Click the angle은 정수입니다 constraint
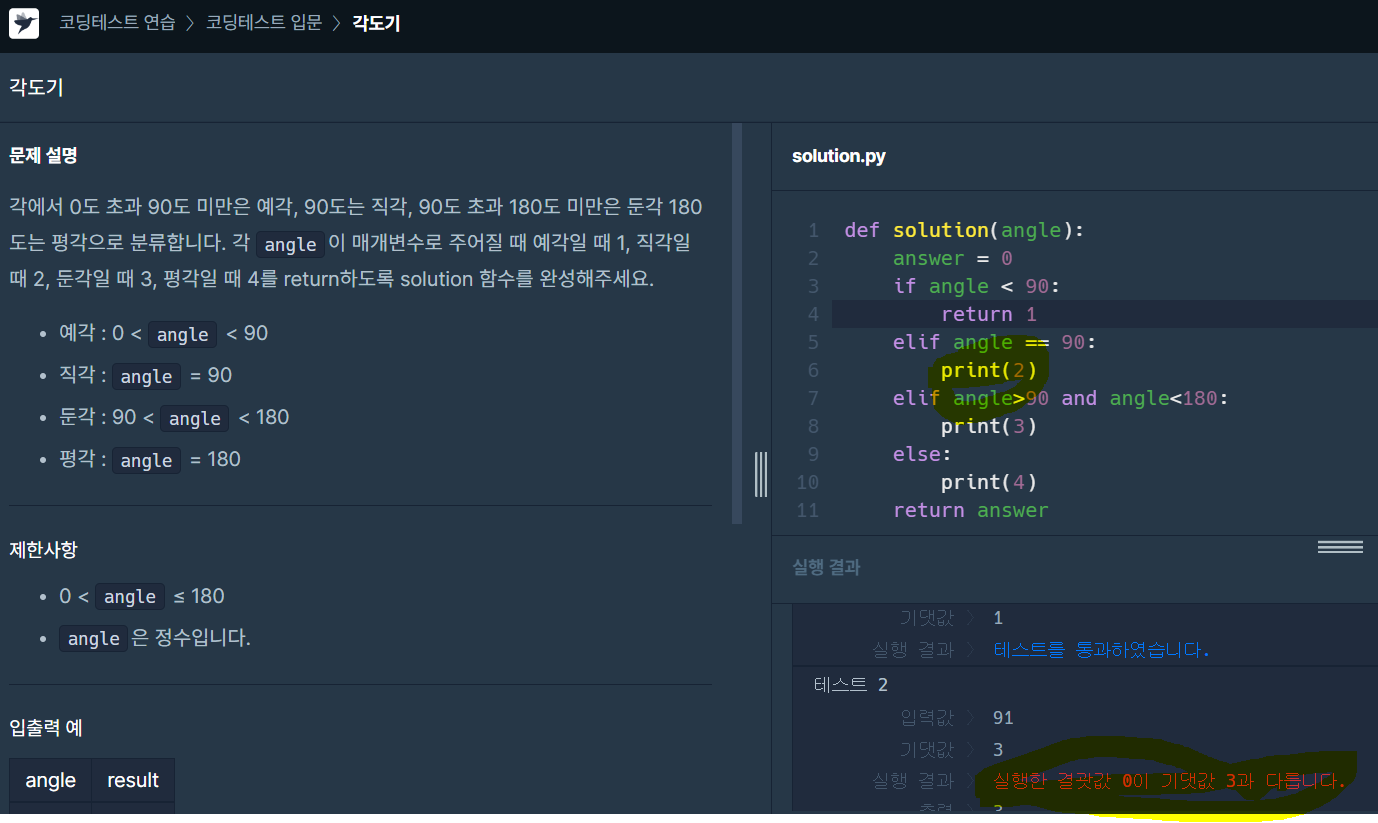The width and height of the screenshot is (1378, 823). pos(155,638)
